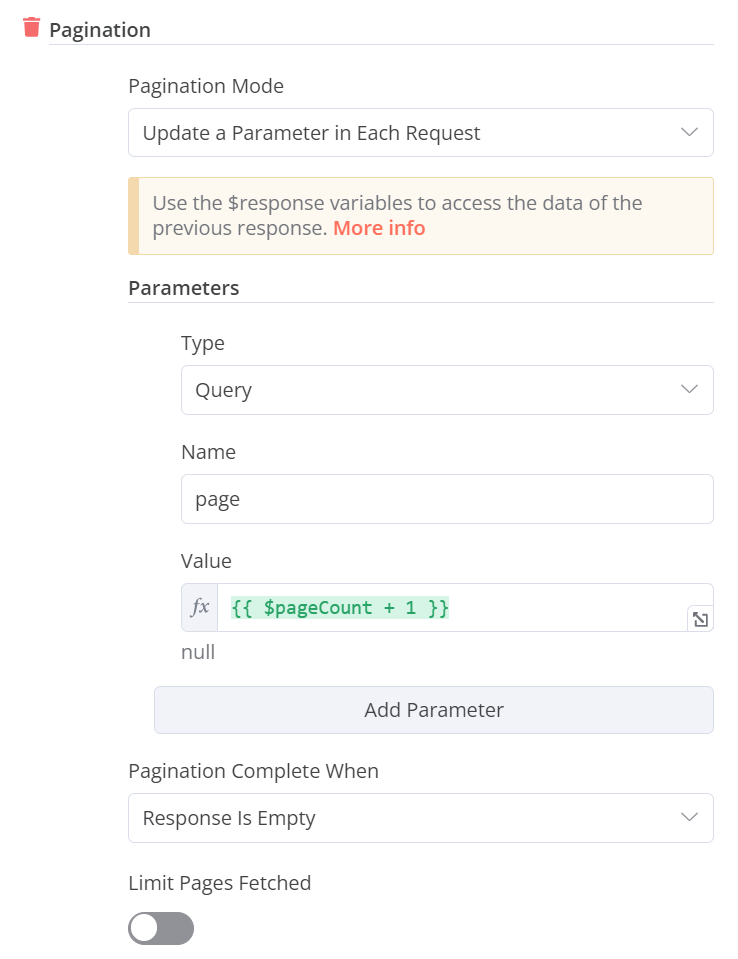Click the fx expression icon beside Value
Screen dimensions: 738x959
[200, 607]
